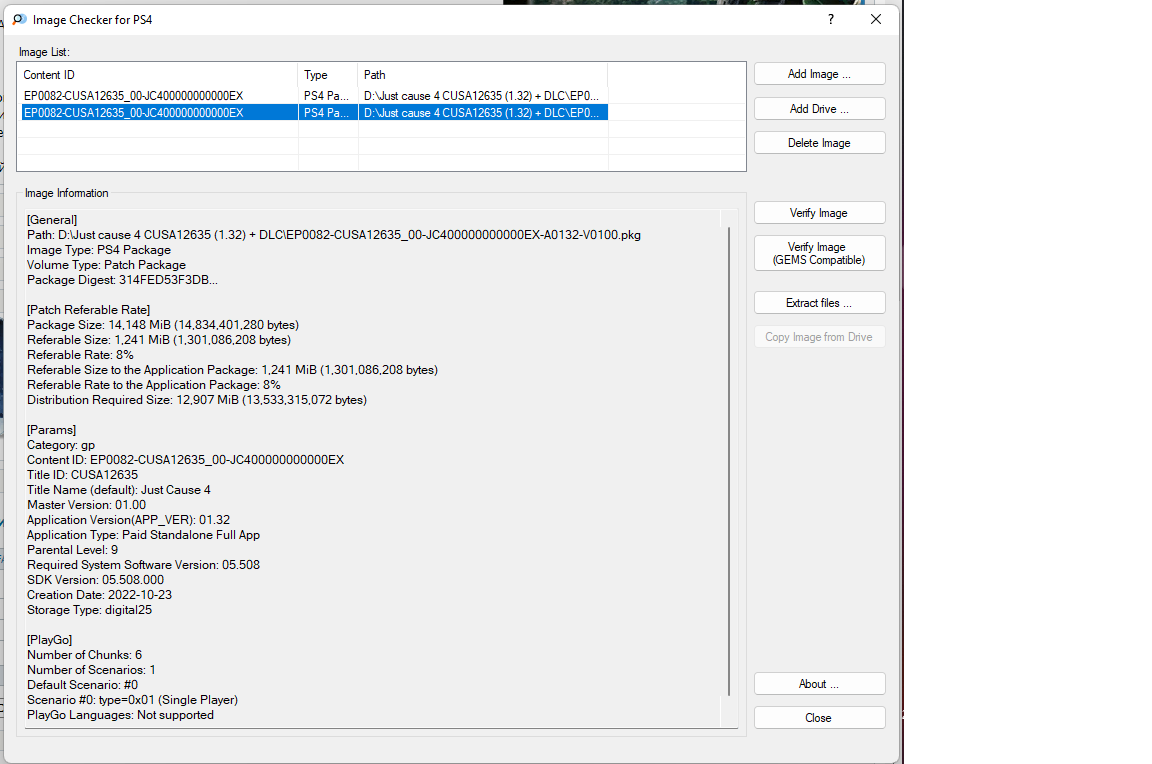Viewport: 1152px width, 764px height.
Task: Open the Extract files dialog
Action: pos(819,303)
